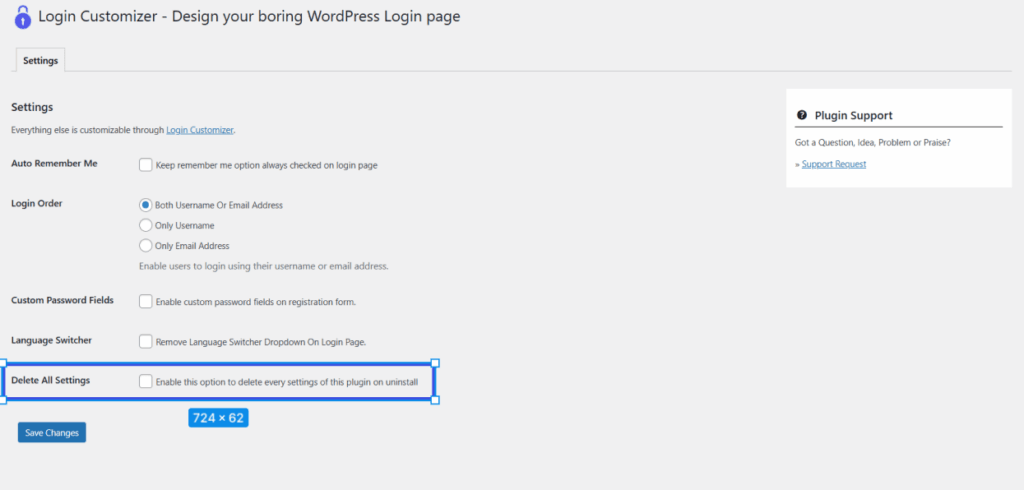Viewport: 1024px width, 490px height.
Task: Choose the Only Email Address radio option
Action: (146, 246)
